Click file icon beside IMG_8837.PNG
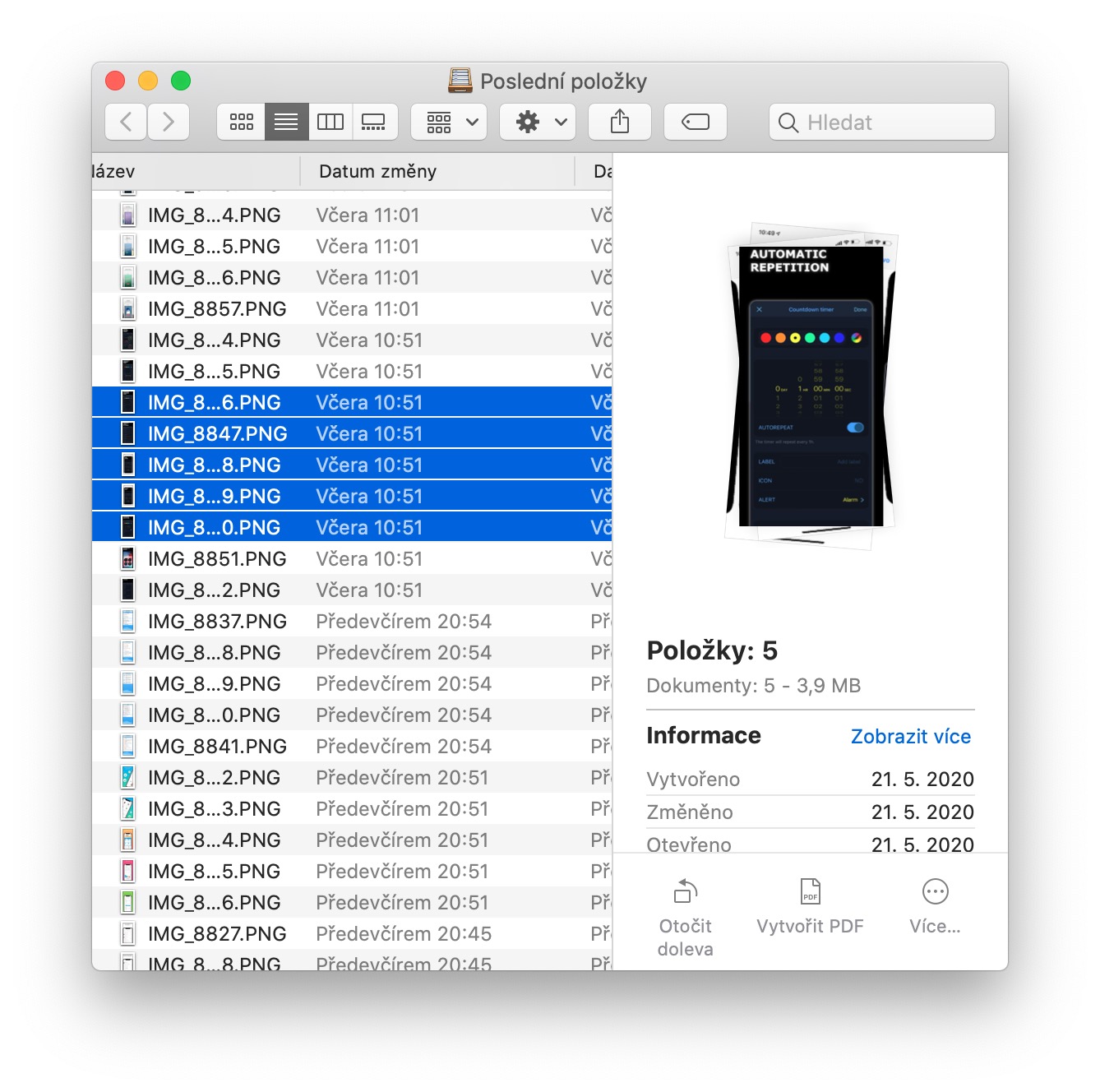This screenshot has height=1092, width=1100. pyautogui.click(x=128, y=622)
